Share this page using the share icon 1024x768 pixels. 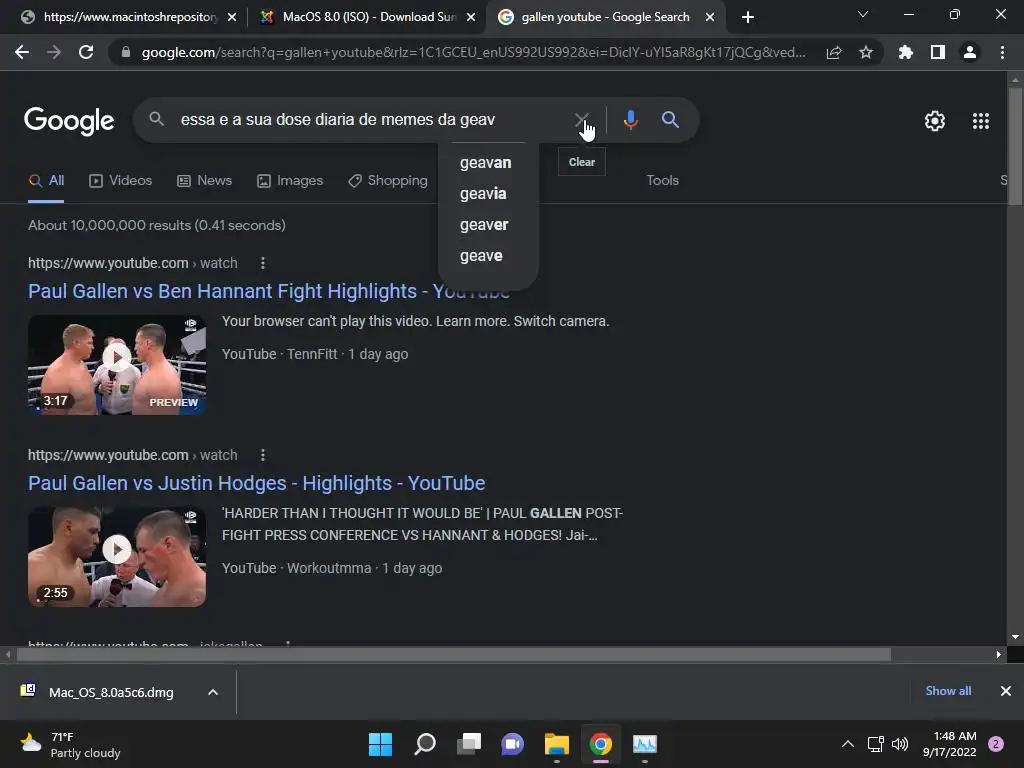point(834,52)
